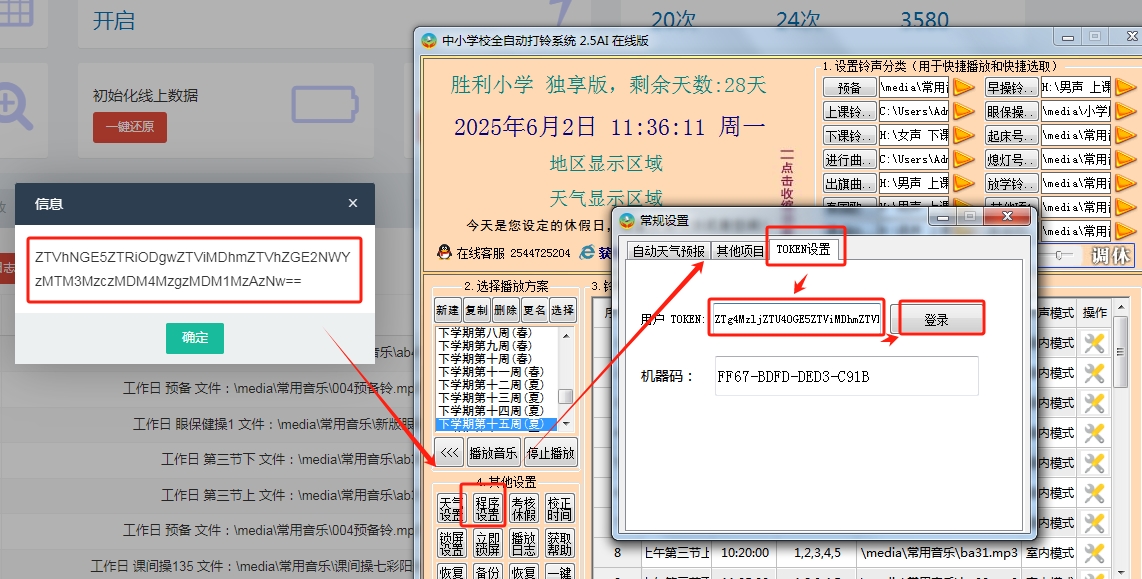This screenshot has width=1142, height=579.
Task: Click the \media\常用音乐\ba31.mp3 cell
Action: pos(939,553)
